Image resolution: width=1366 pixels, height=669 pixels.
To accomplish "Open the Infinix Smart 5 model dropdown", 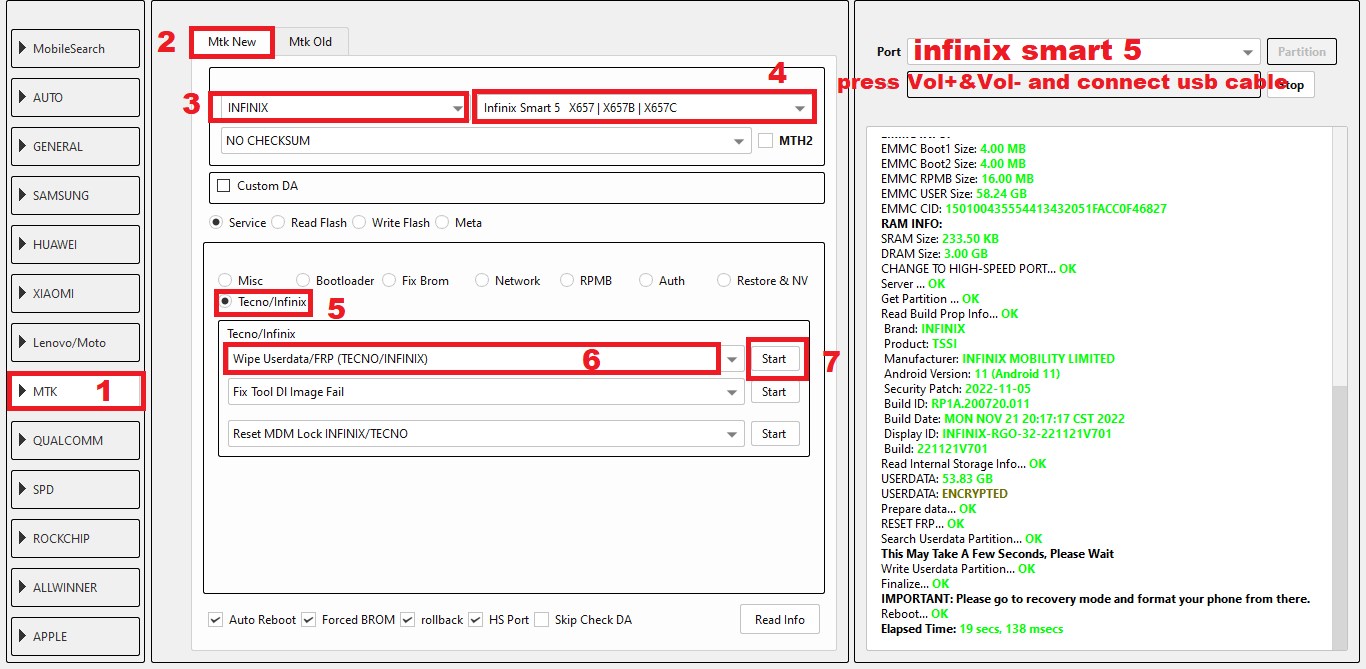I will click(x=645, y=107).
